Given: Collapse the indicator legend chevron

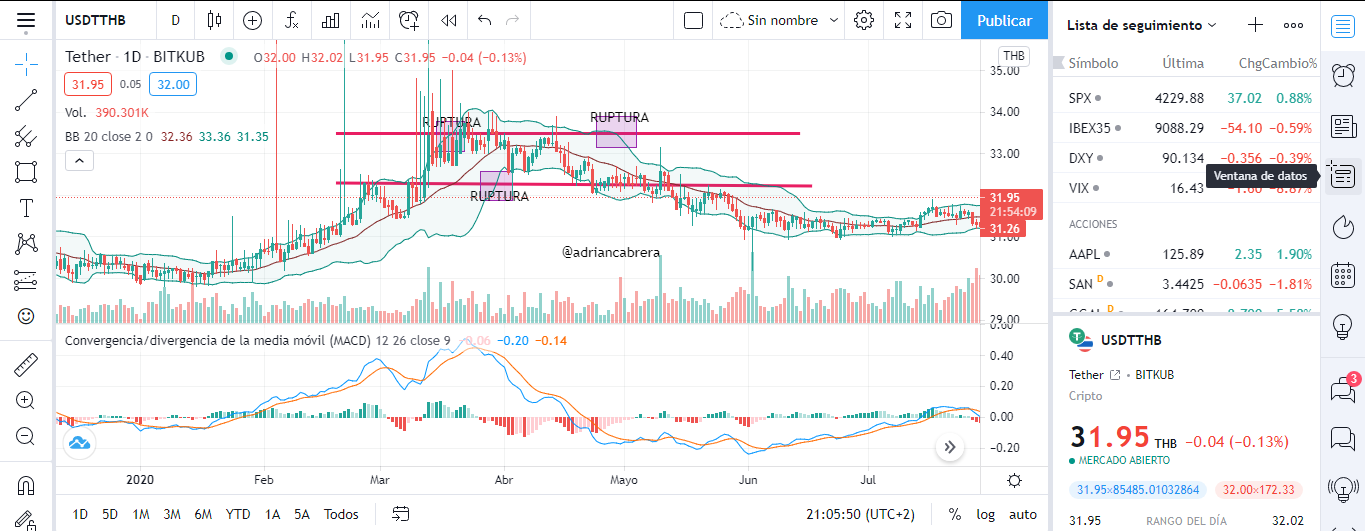Looking at the screenshot, I should click(x=80, y=160).
